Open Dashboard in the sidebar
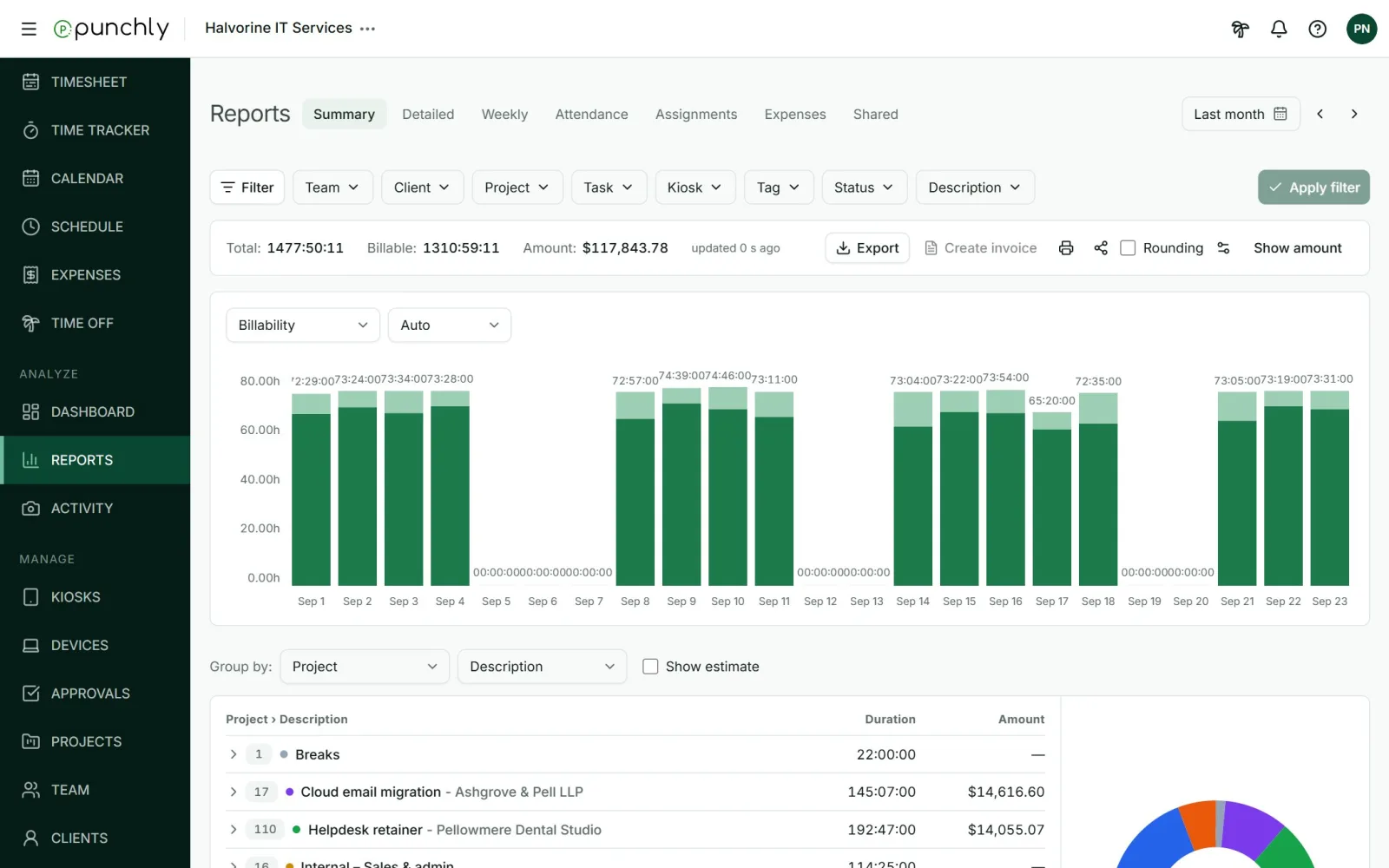The width and height of the screenshot is (1389, 868). [95, 411]
